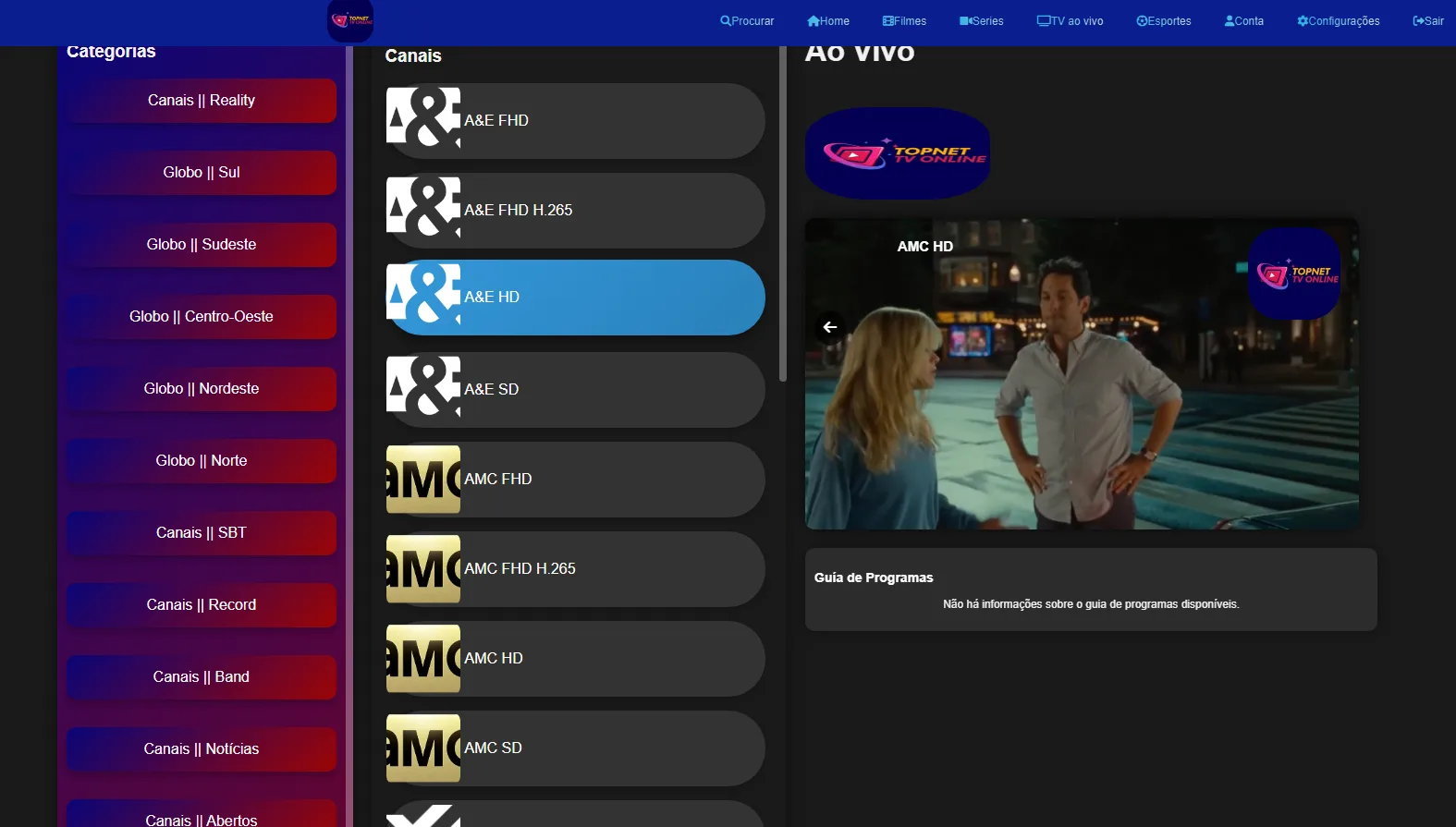The height and width of the screenshot is (827, 1456).
Task: Click the A&E FHD channel logo
Action: point(422,118)
